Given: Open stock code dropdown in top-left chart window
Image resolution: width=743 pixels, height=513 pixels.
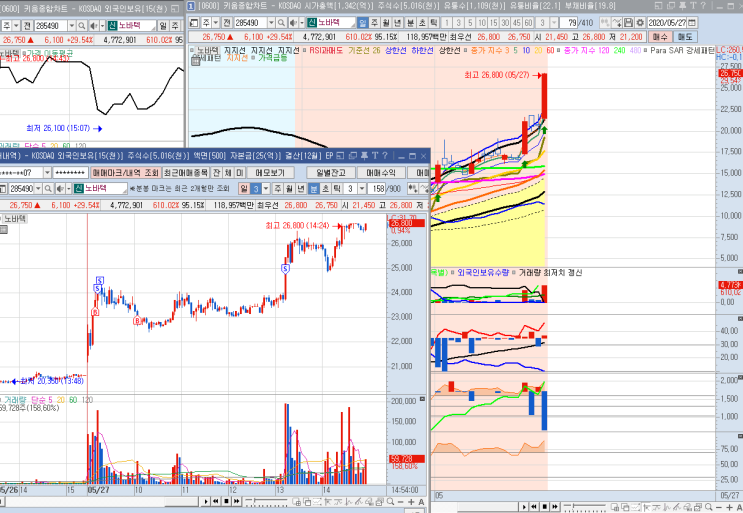Looking at the screenshot, I should click(x=72, y=26).
